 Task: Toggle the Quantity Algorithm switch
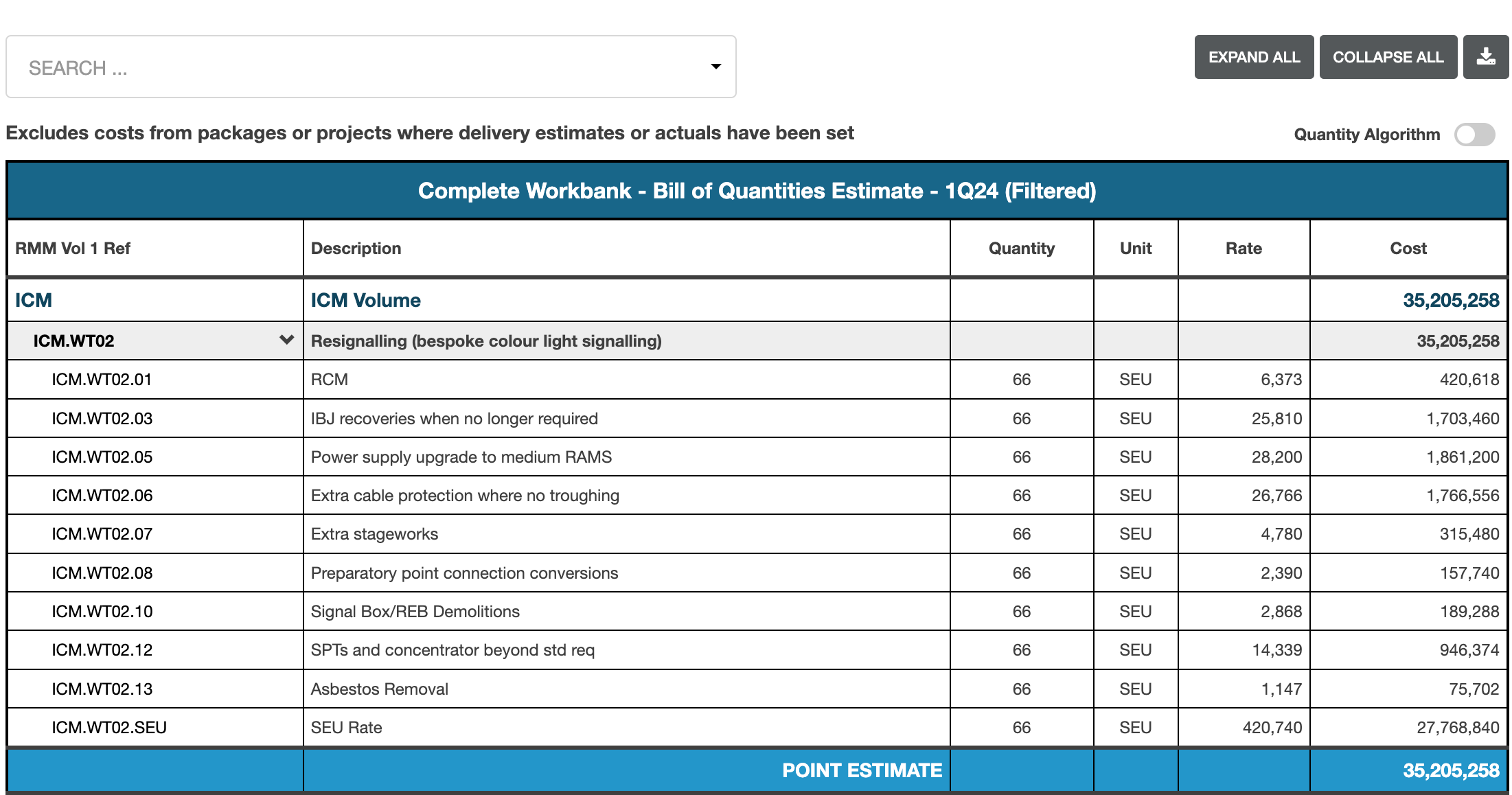(x=1474, y=135)
